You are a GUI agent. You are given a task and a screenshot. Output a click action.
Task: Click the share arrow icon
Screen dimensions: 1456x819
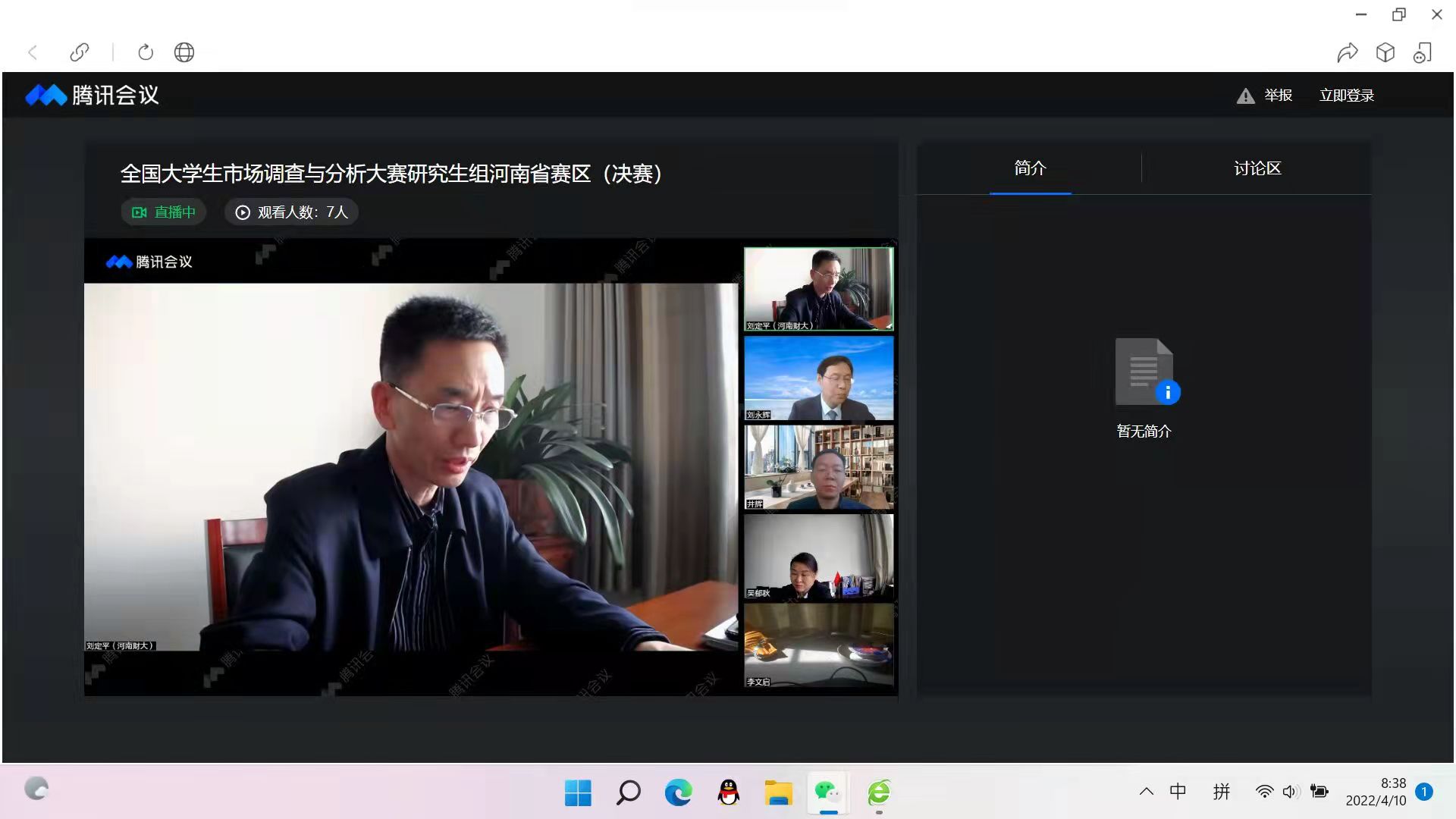pyautogui.click(x=1347, y=52)
